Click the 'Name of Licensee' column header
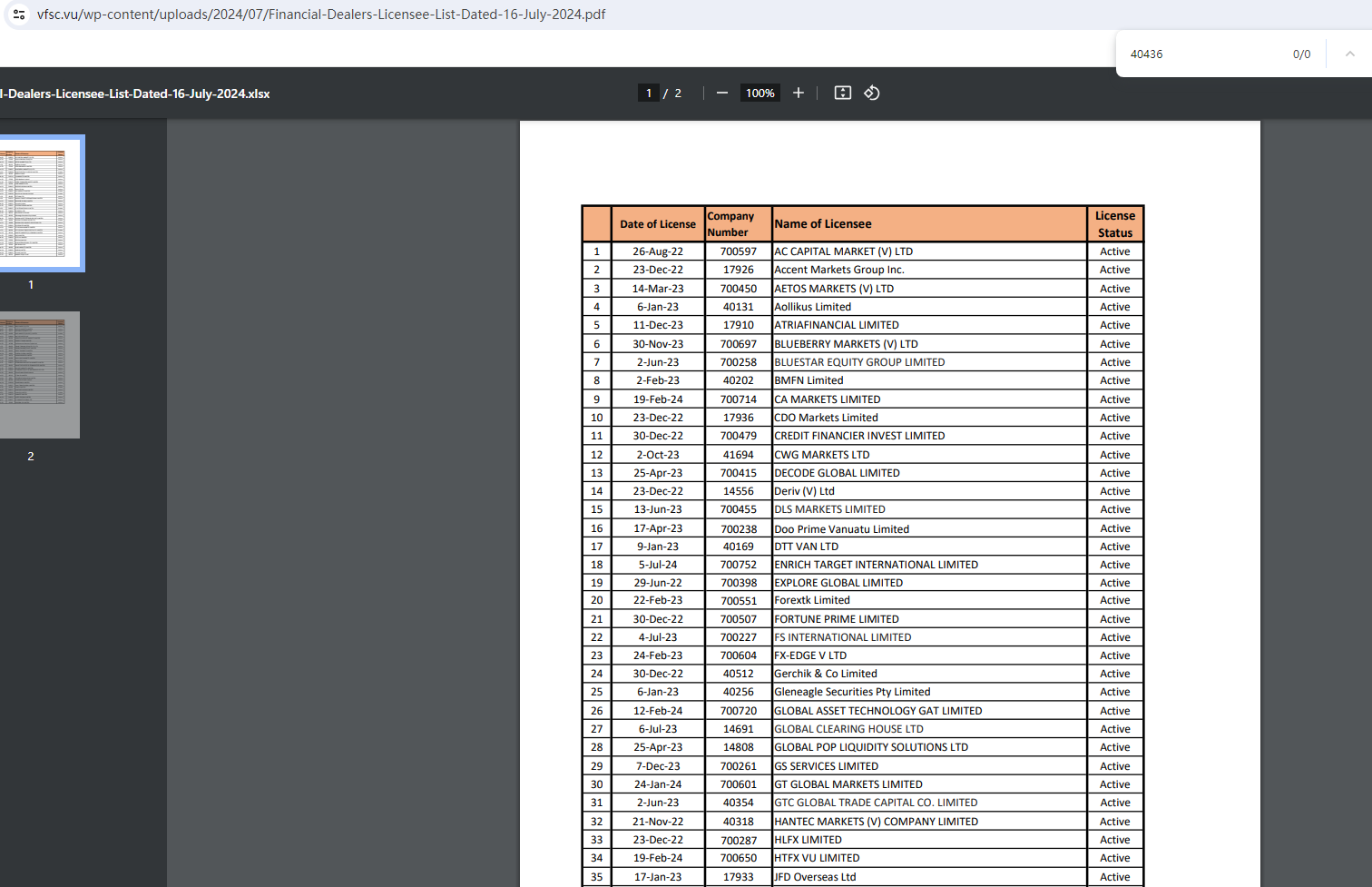Viewport: 1372px width, 887px height. pyautogui.click(x=823, y=223)
